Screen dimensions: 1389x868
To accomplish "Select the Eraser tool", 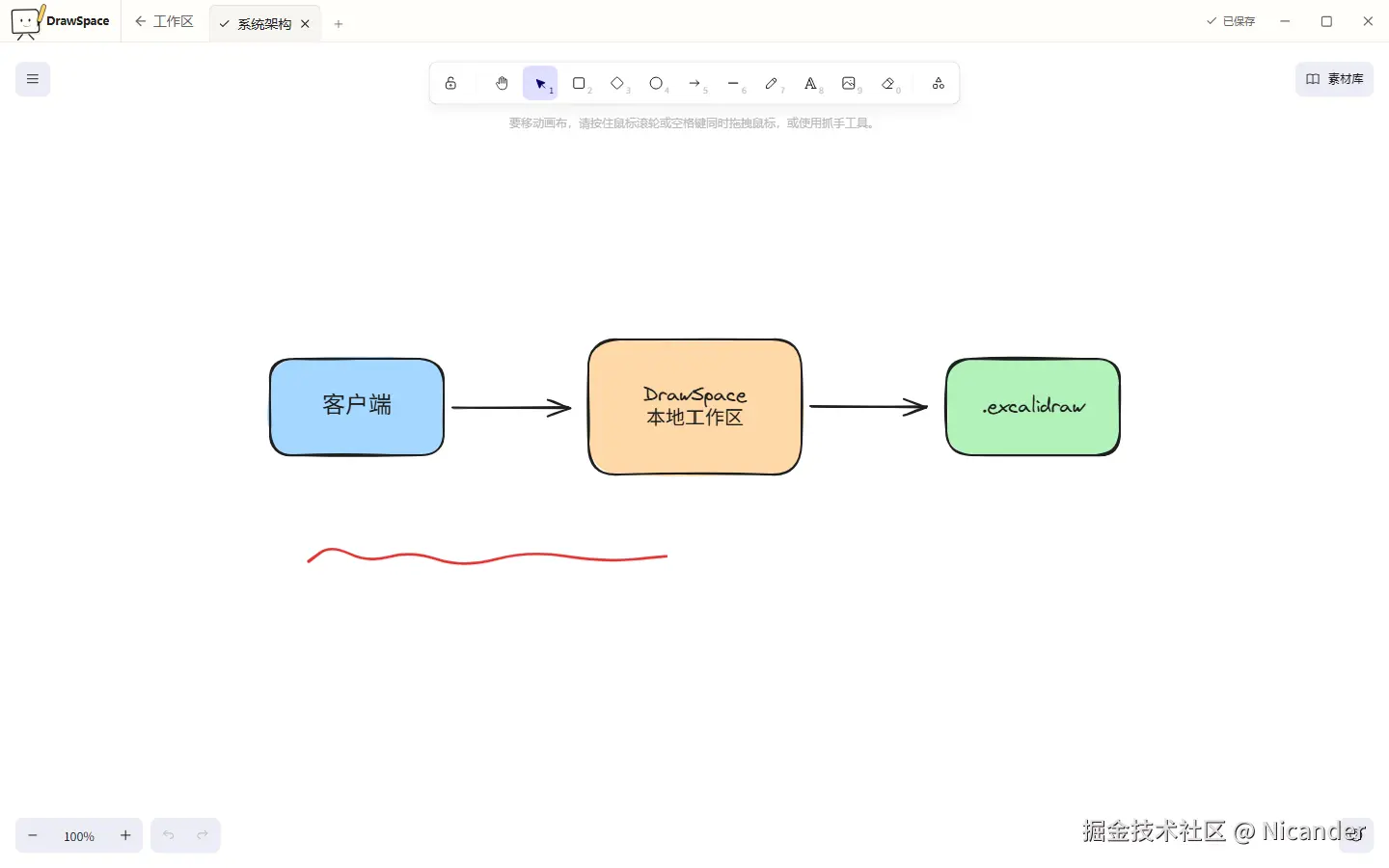I will [x=887, y=83].
